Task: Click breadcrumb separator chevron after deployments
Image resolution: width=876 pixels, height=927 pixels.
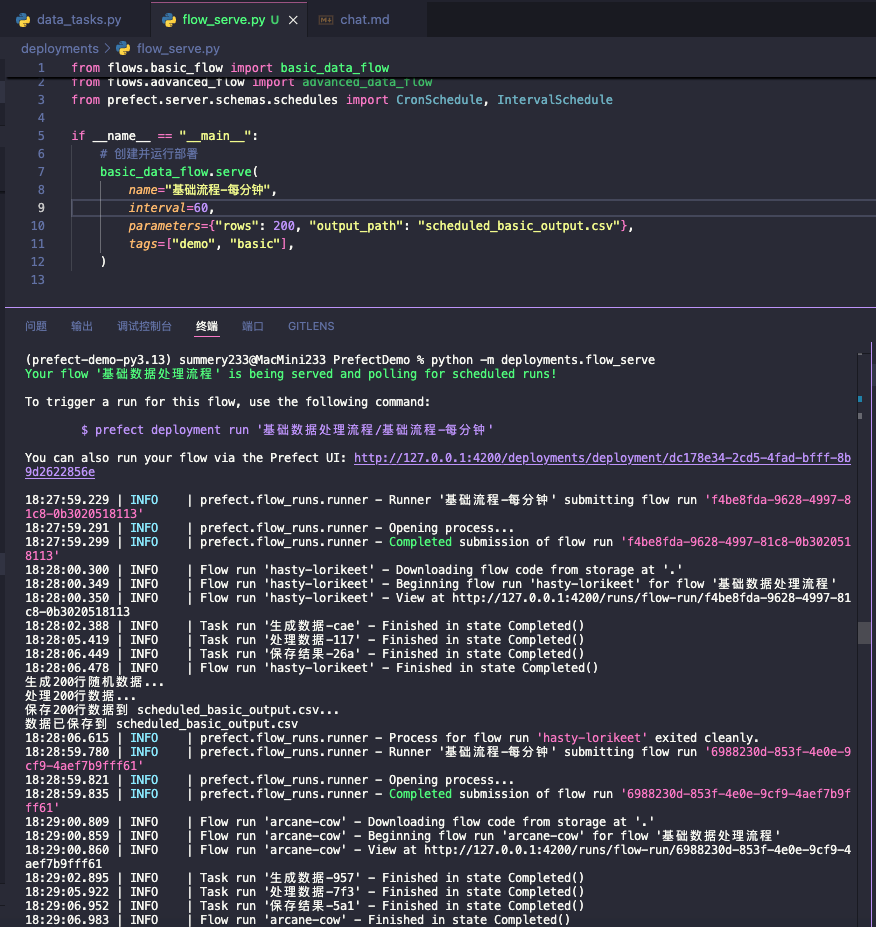Action: [107, 48]
